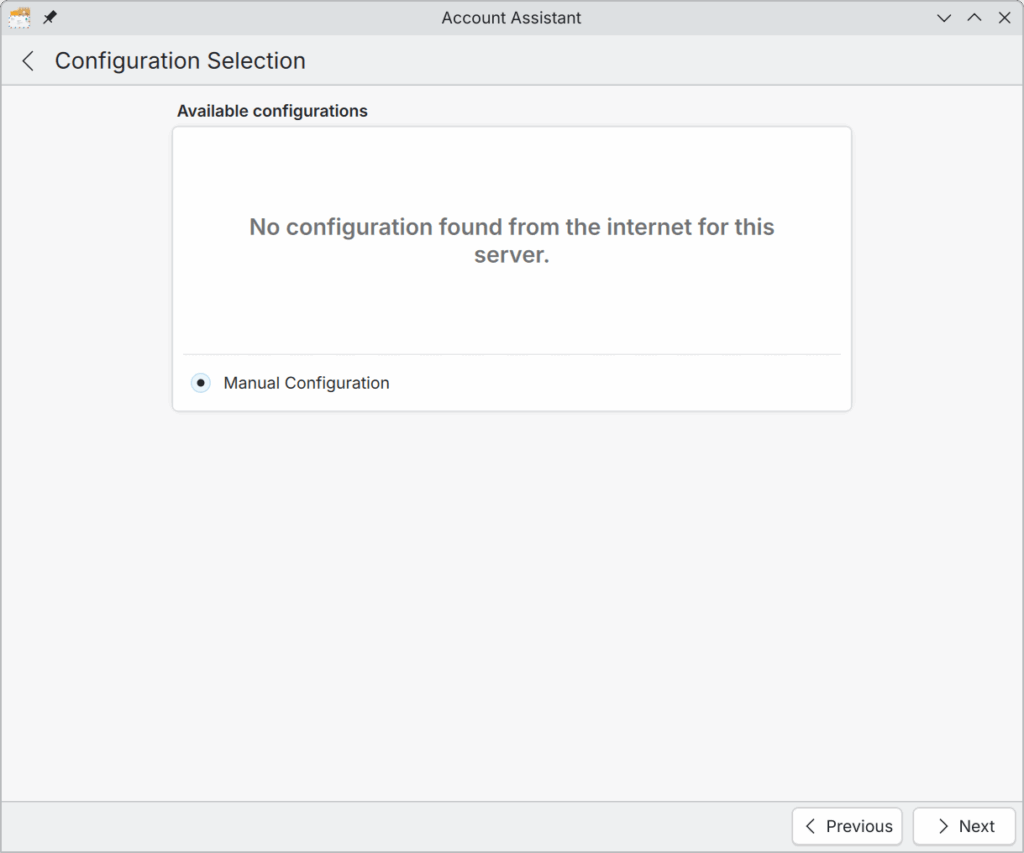
Task: Click the left chevron icon on Previous
Action: [x=811, y=826]
